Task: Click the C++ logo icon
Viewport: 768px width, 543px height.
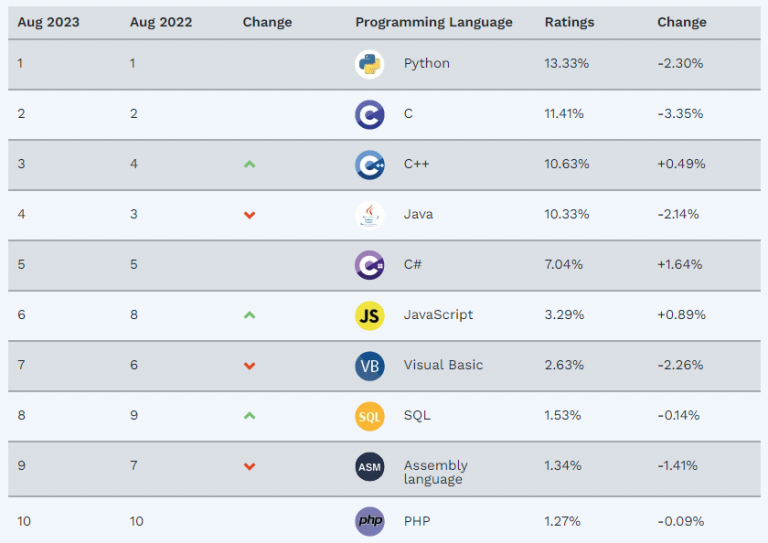Action: pos(369,164)
